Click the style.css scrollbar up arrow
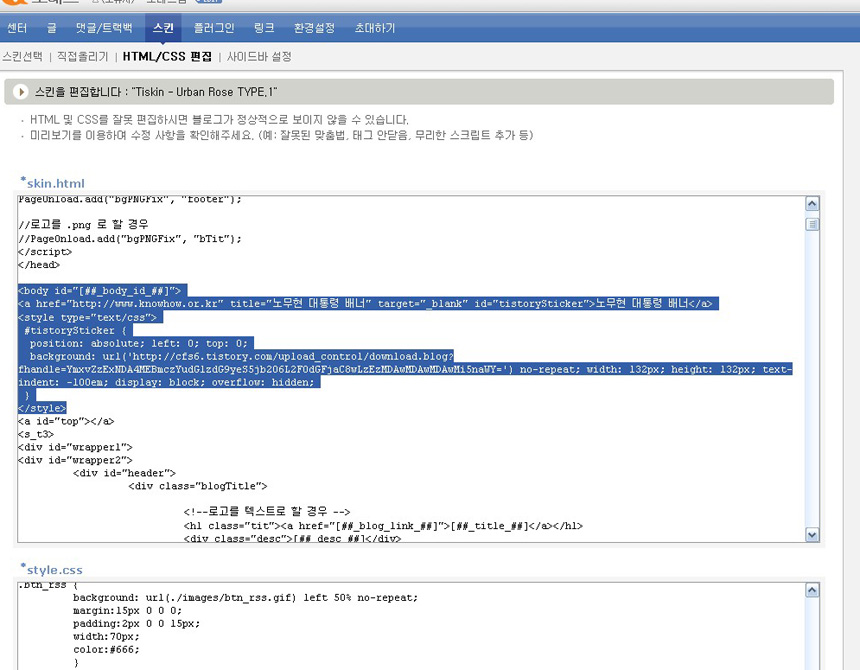Viewport: 860px width, 670px height. [x=812, y=590]
